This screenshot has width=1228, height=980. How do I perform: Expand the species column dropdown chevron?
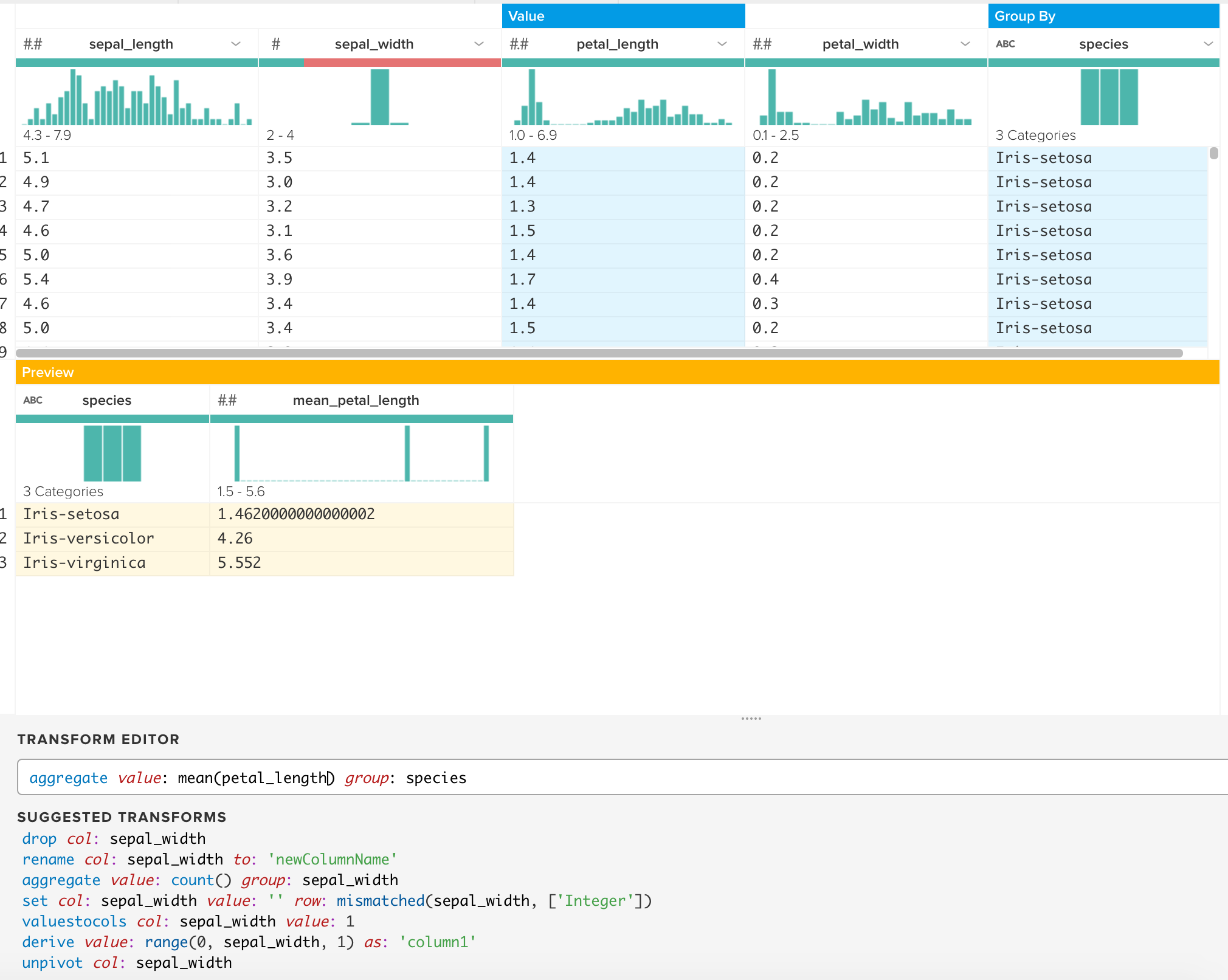[x=1209, y=44]
